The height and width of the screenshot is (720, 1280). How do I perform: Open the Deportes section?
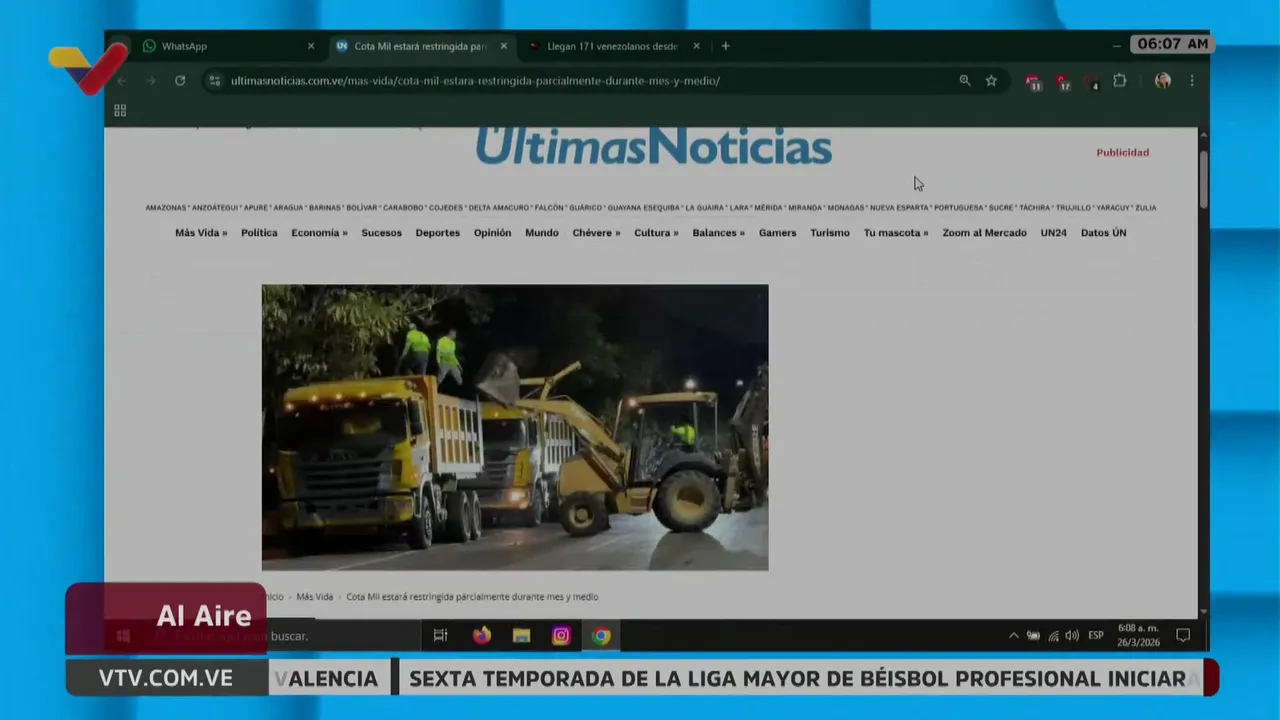(x=438, y=233)
